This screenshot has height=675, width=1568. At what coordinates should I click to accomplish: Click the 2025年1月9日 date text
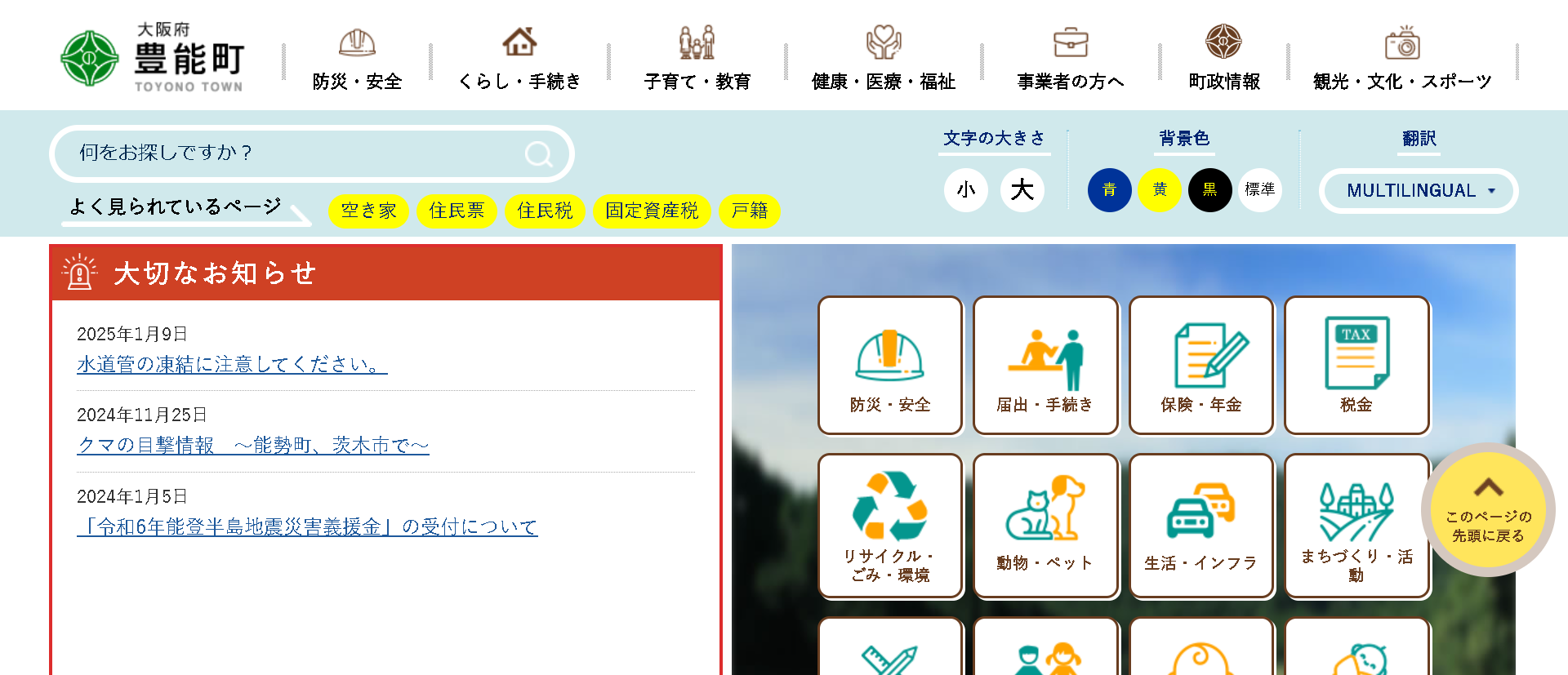click(x=132, y=334)
